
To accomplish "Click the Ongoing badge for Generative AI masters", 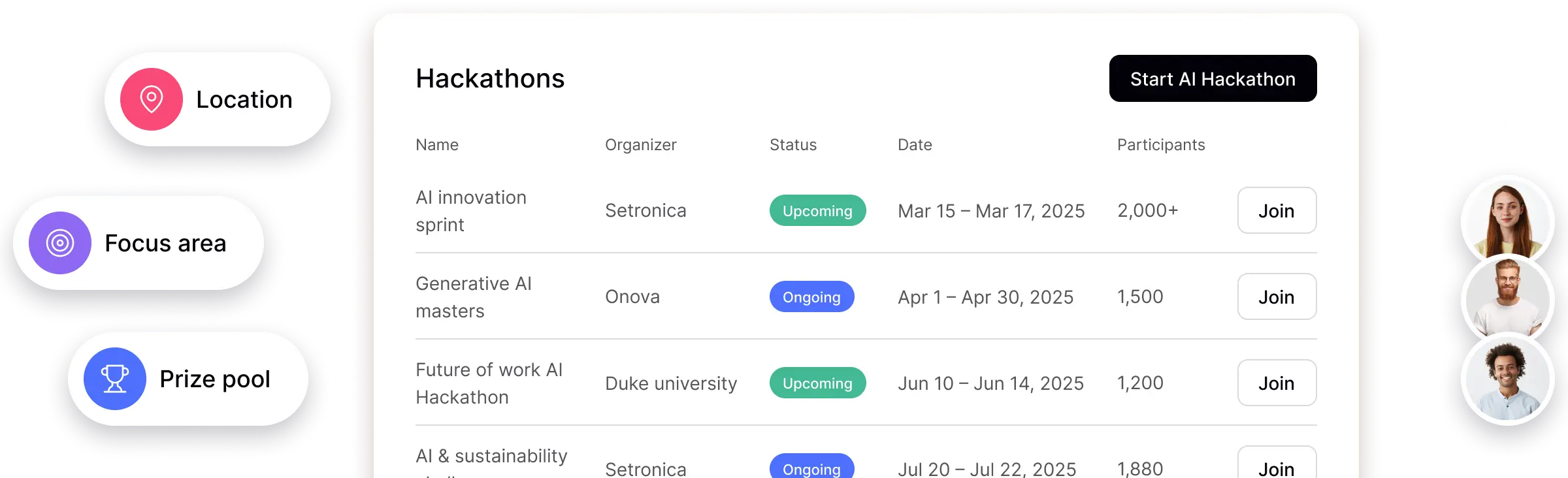I will 811,296.
